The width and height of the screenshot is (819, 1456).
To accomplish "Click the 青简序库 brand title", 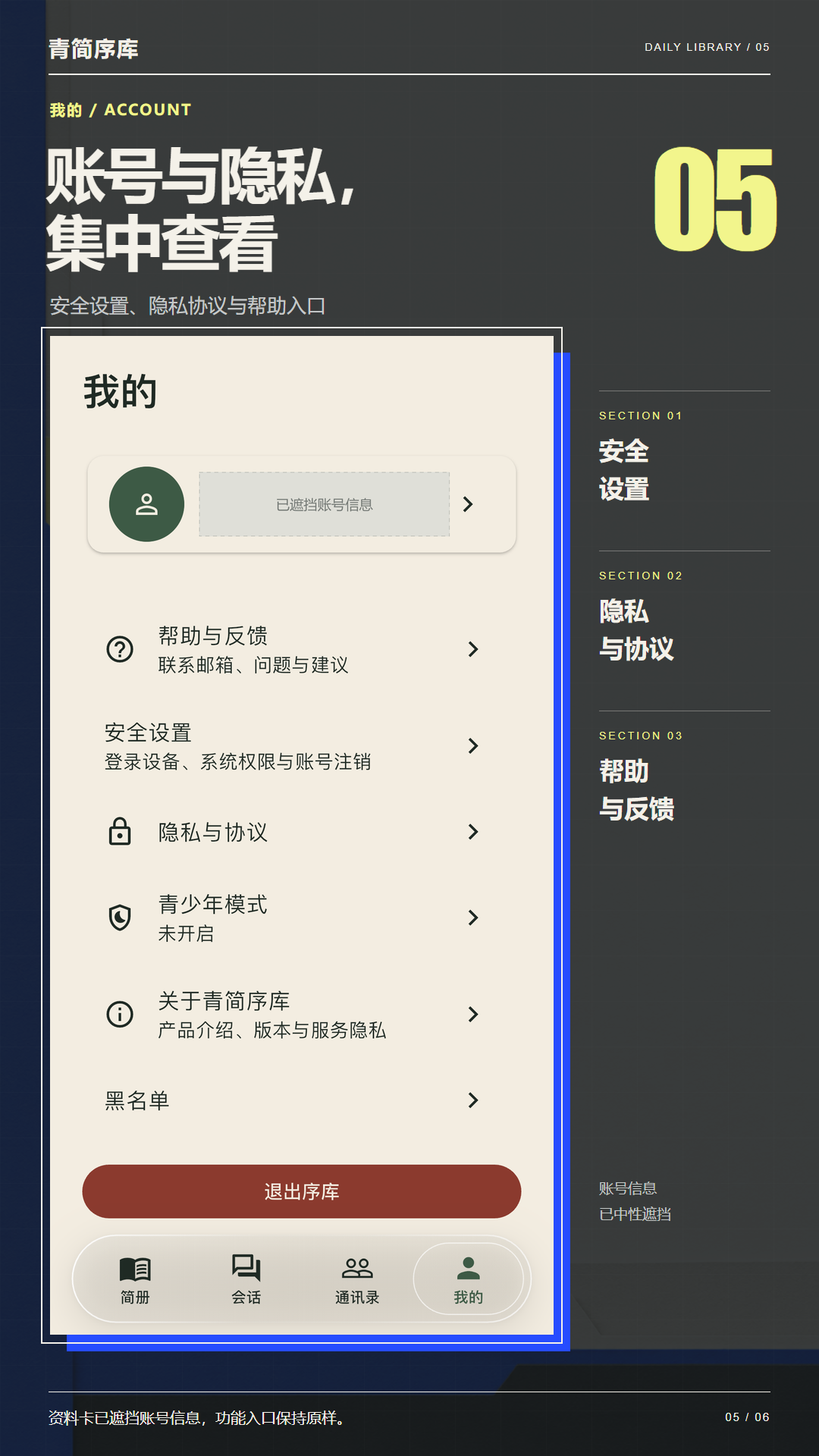I will click(x=93, y=49).
